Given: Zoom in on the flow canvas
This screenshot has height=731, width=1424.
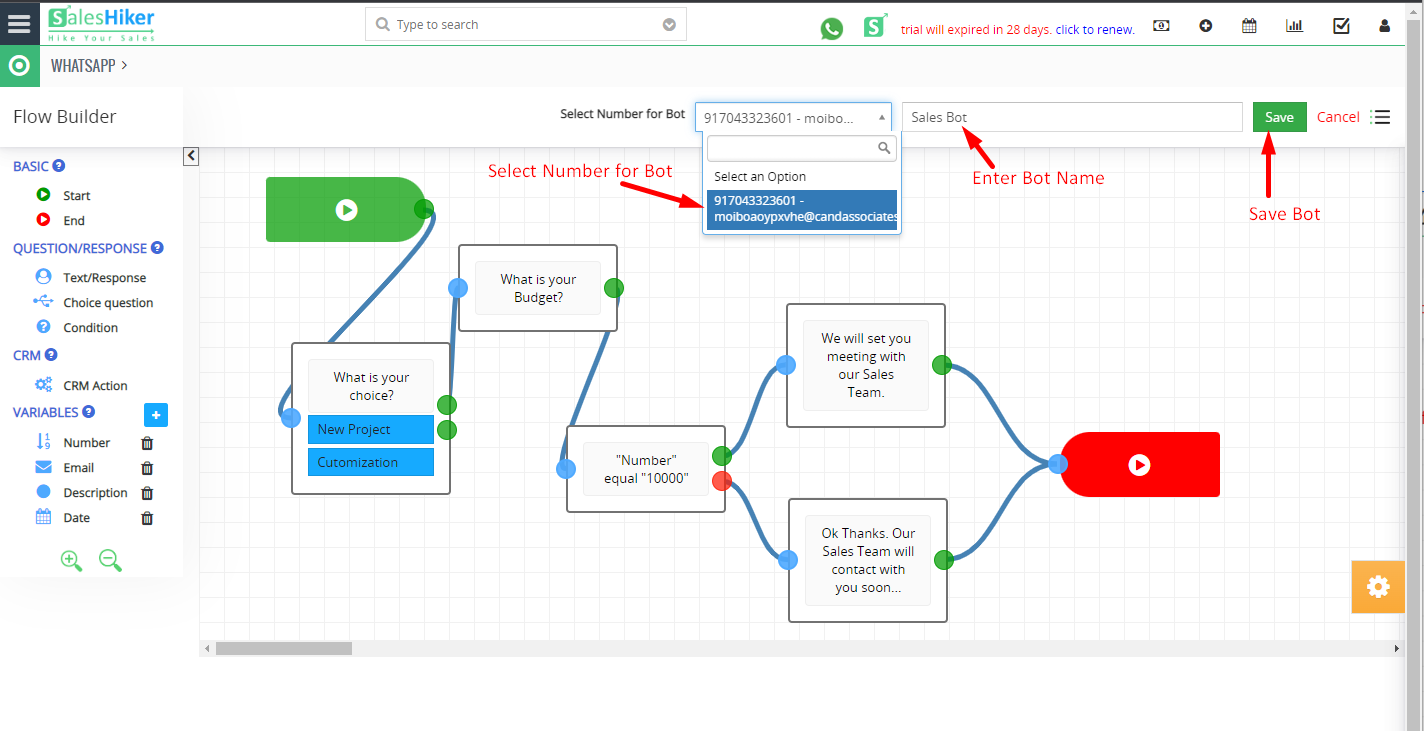Looking at the screenshot, I should 71,560.
